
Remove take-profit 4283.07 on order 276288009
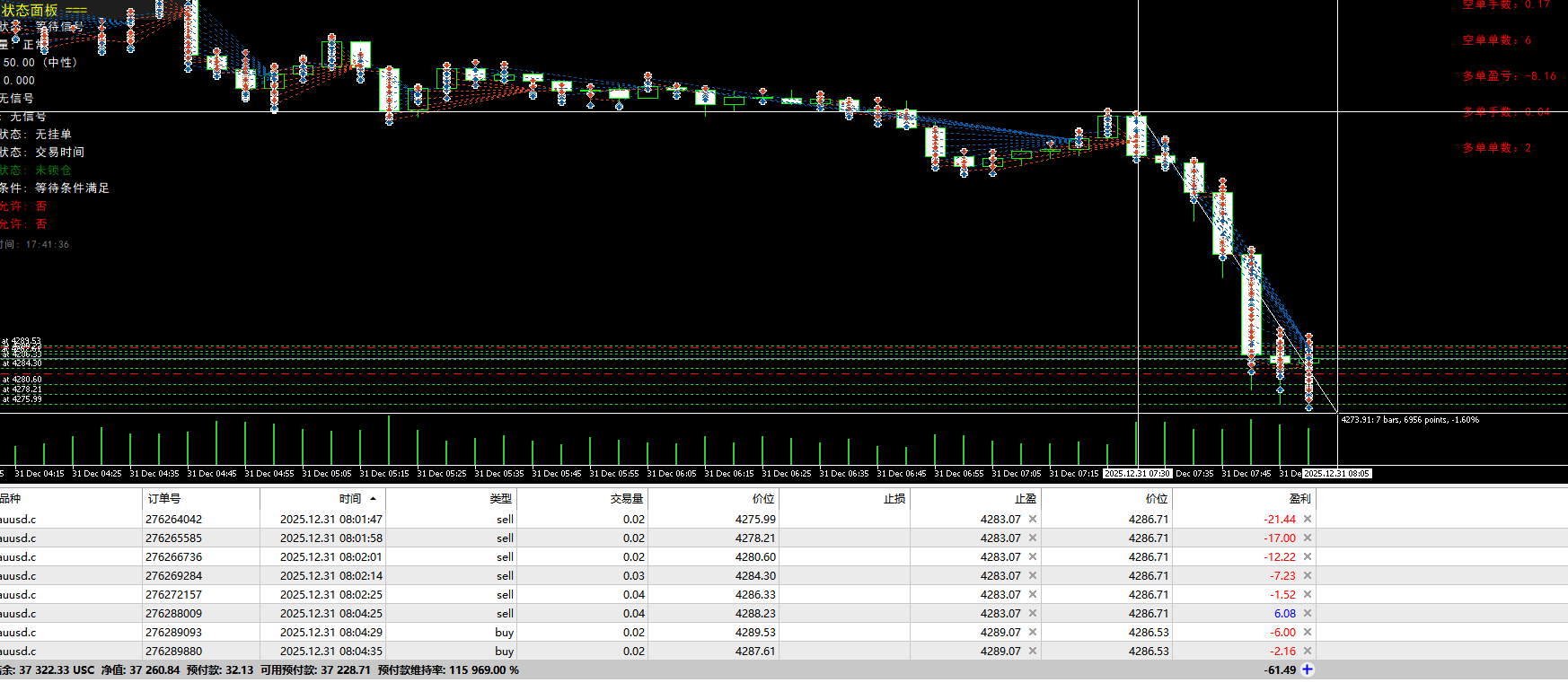coord(1033,613)
